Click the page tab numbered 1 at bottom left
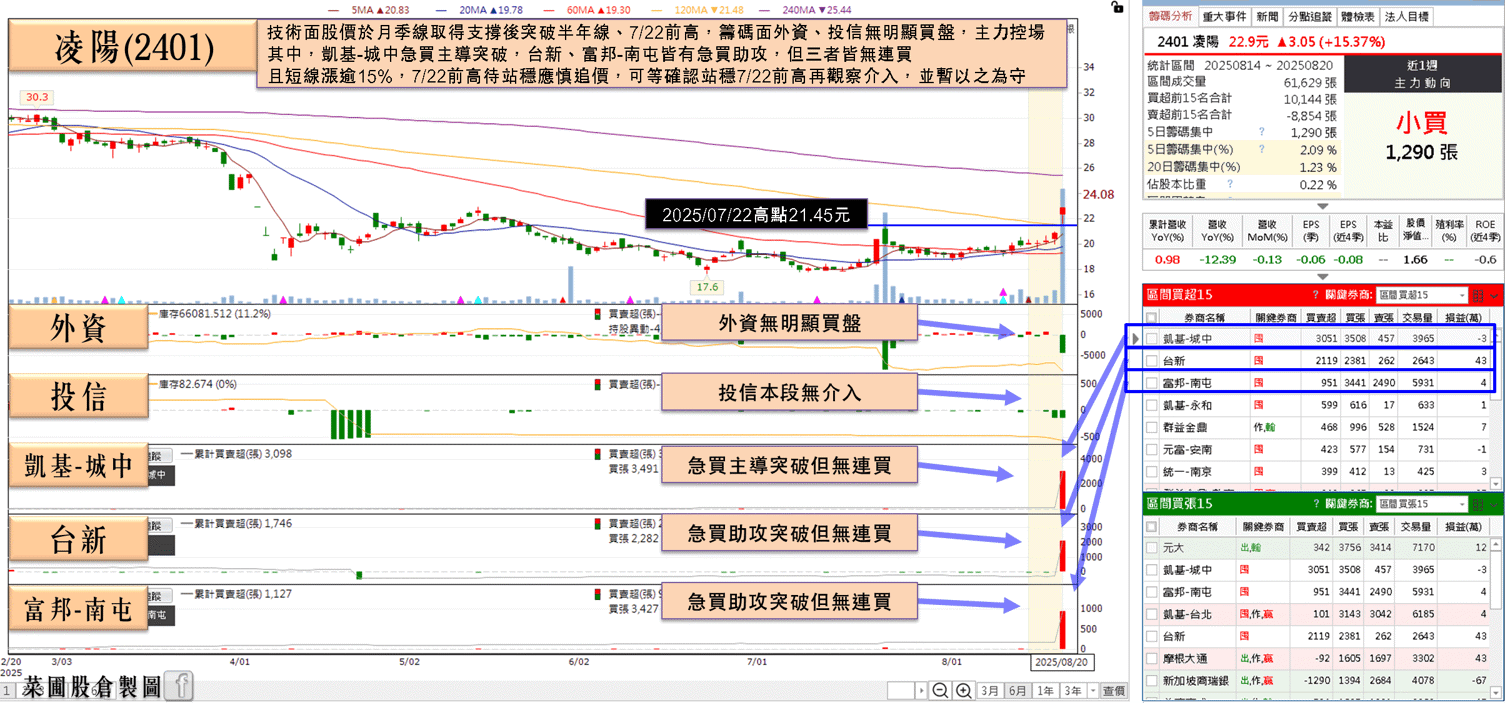This screenshot has width=1505, height=720. tap(6, 691)
